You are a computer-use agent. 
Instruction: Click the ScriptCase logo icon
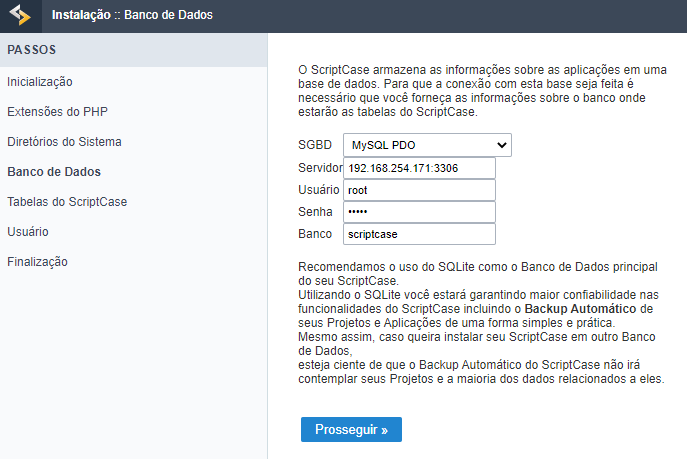[20, 15]
